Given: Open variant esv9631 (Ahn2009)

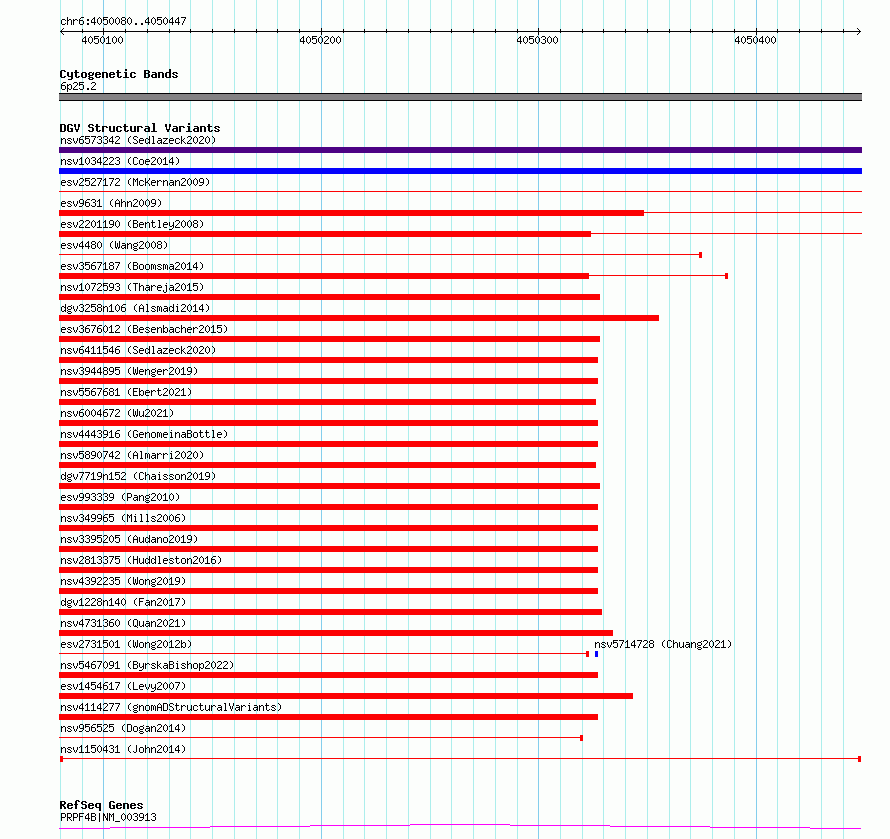Looking at the screenshot, I should point(111,203).
